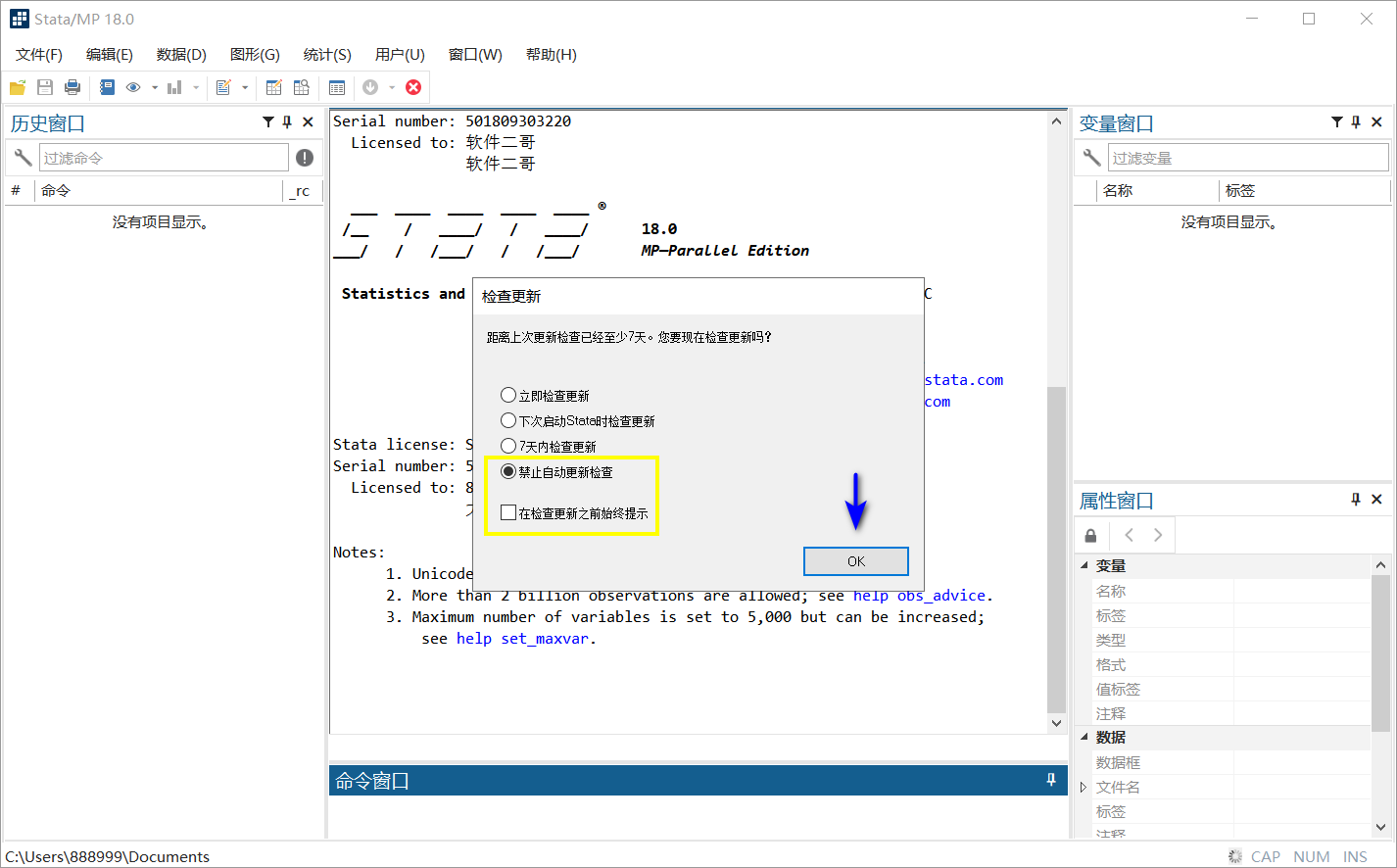The image size is (1397, 868).
Task: Select 立即检查更新 radio option
Action: pos(545,396)
